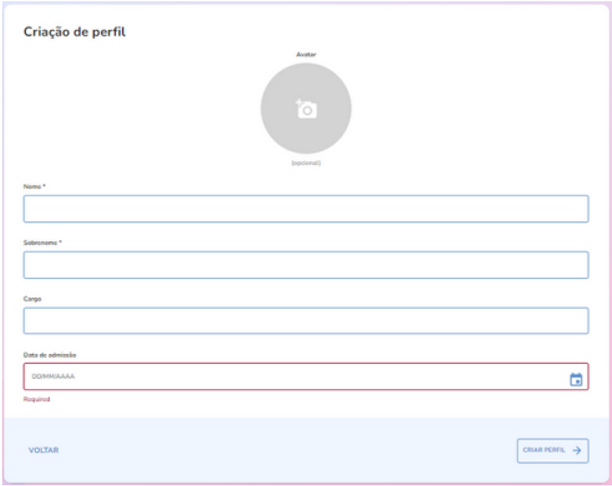Select the Cargo input field
The height and width of the screenshot is (486, 612).
[305, 320]
